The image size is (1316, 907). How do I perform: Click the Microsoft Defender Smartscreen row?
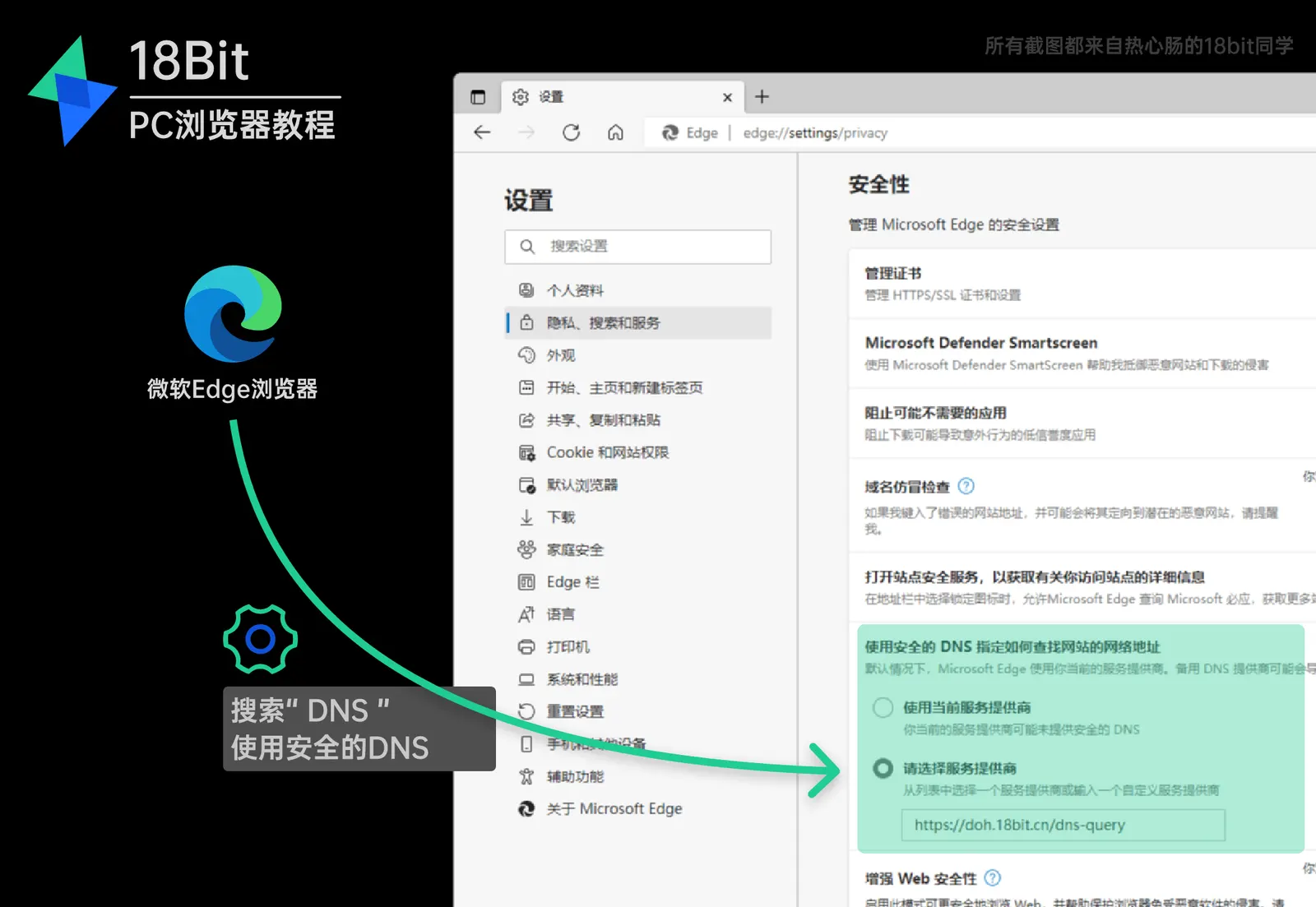tap(1082, 354)
